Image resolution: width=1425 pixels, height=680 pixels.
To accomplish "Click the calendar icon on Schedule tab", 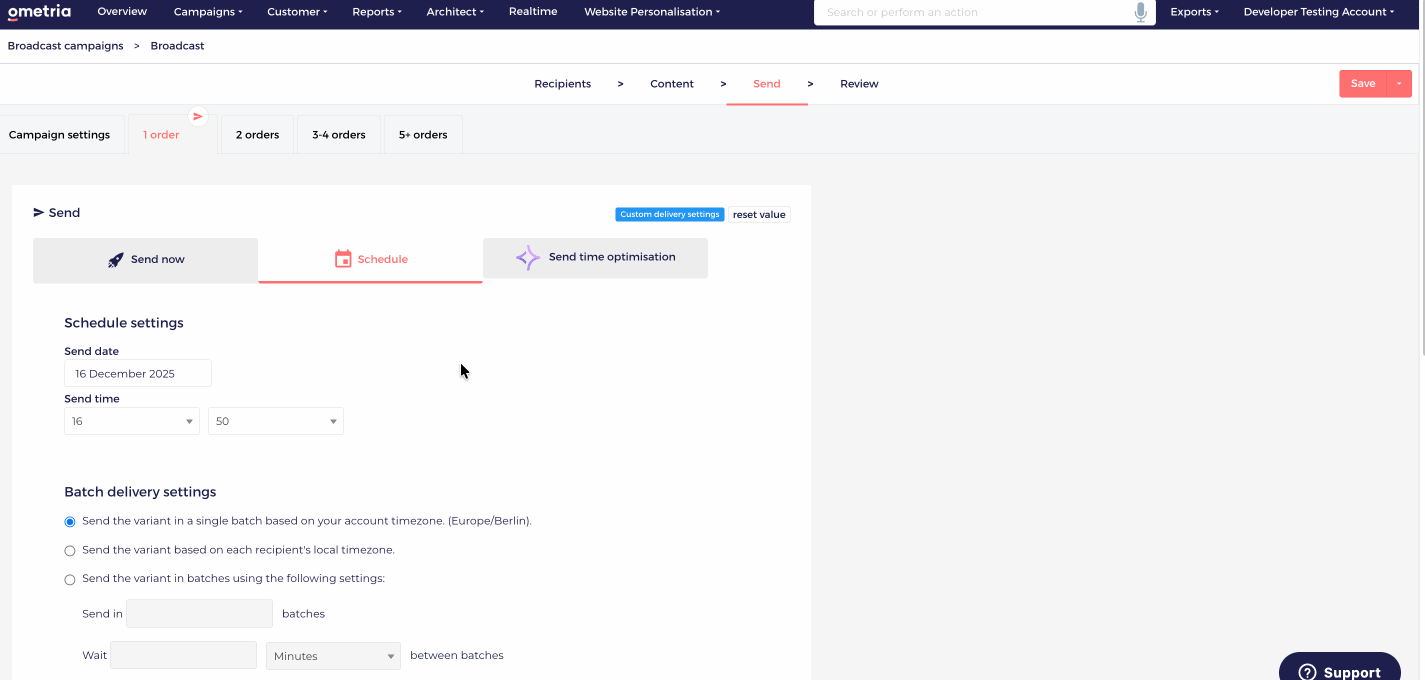I will coord(343,259).
